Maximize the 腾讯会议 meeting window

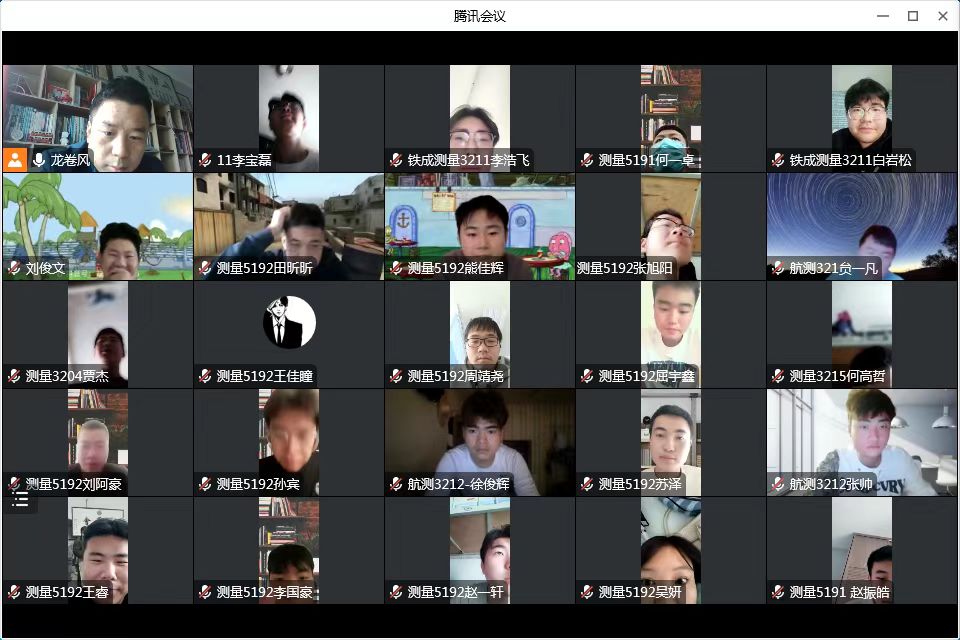[x=912, y=16]
